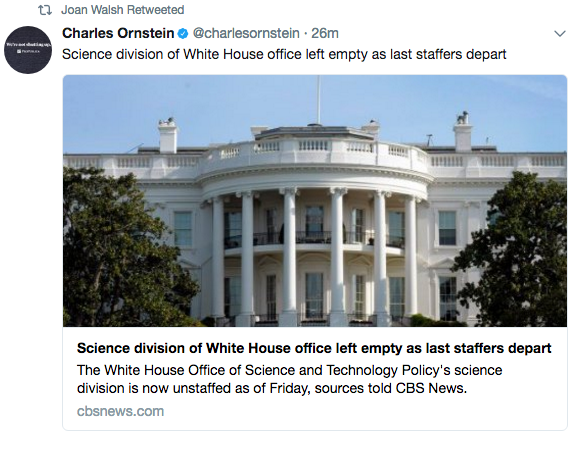This screenshot has height=449, width=577.
Task: Open the bold article headline in card
Action: 314,348
